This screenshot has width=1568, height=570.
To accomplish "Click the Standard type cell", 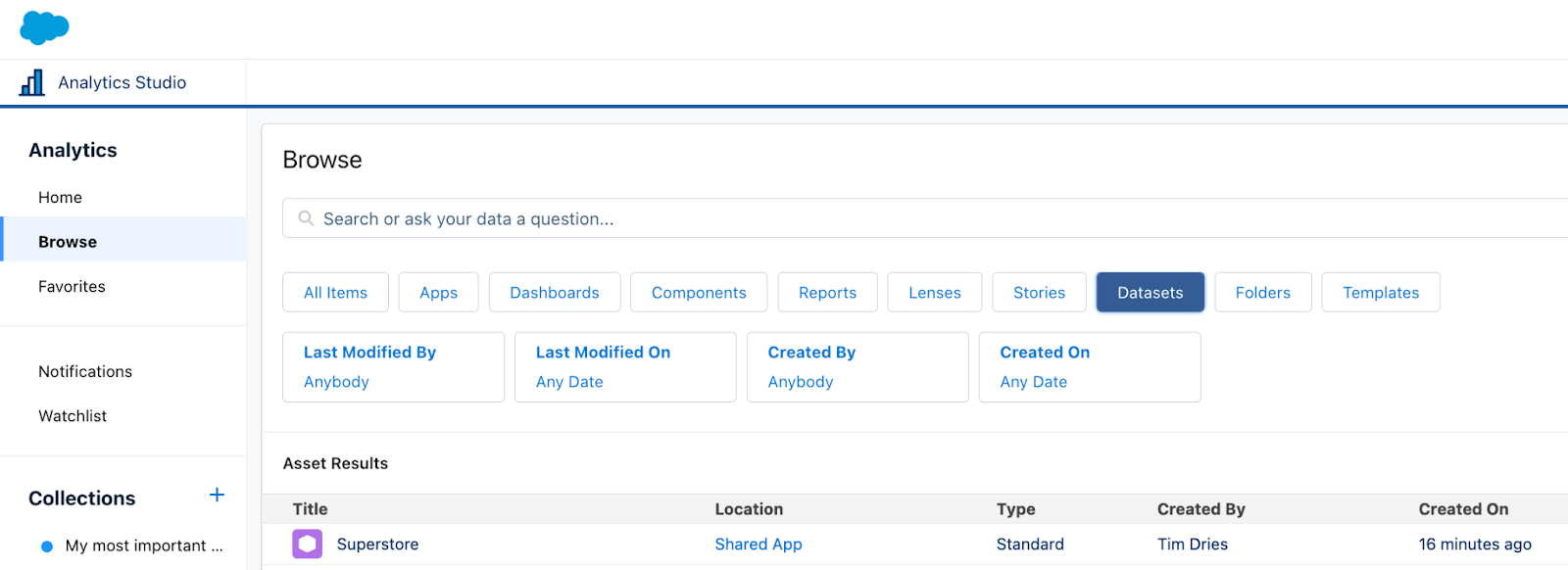I will click(x=1030, y=544).
